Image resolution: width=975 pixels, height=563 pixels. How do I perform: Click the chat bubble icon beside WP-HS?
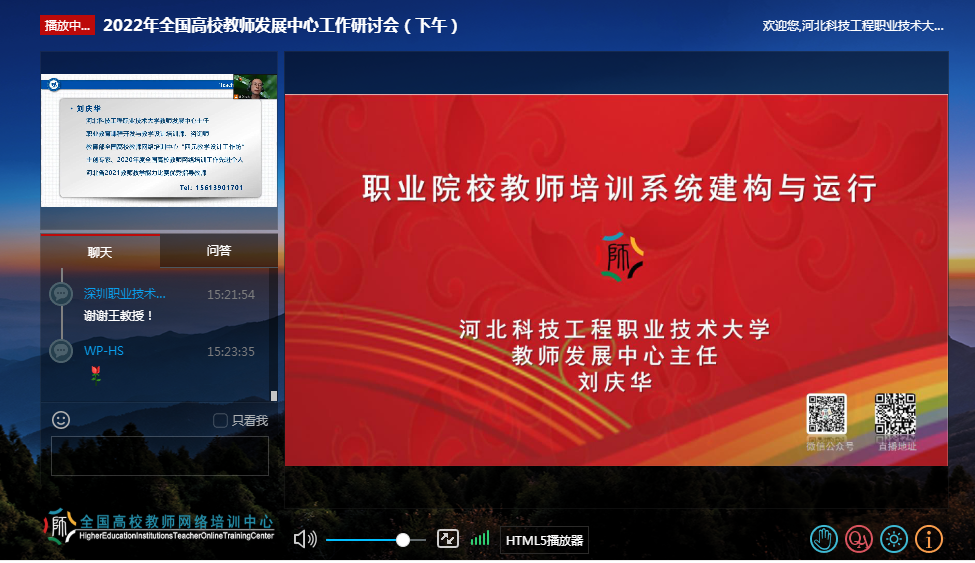pos(61,351)
